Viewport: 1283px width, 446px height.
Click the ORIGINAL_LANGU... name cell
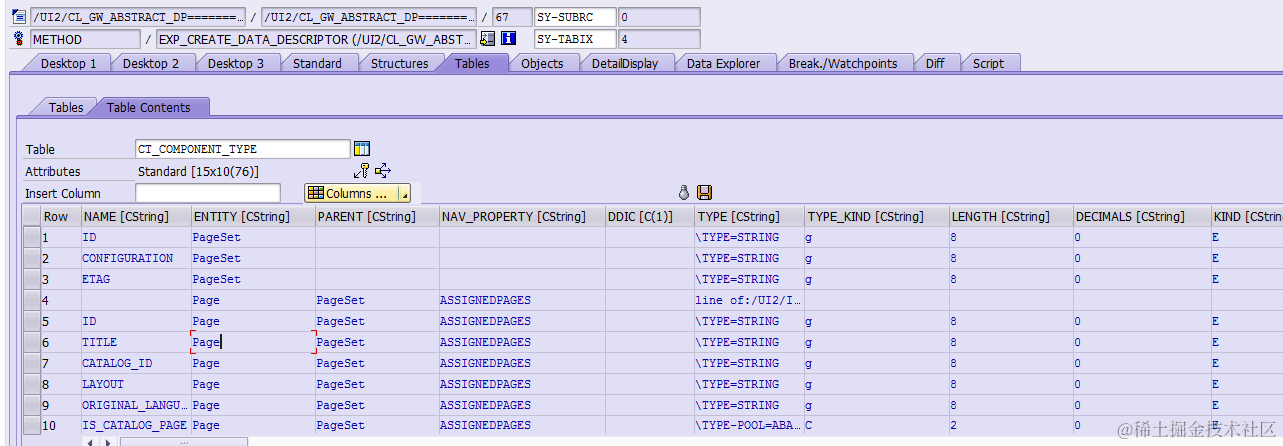click(x=134, y=405)
